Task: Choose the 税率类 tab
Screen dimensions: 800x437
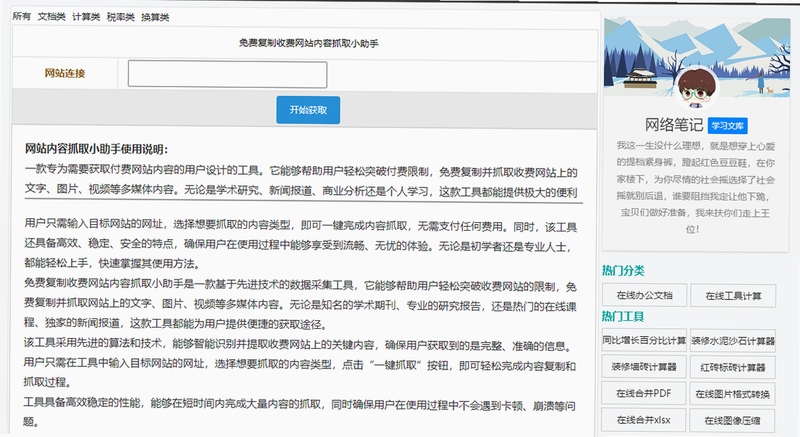Action: [x=120, y=17]
